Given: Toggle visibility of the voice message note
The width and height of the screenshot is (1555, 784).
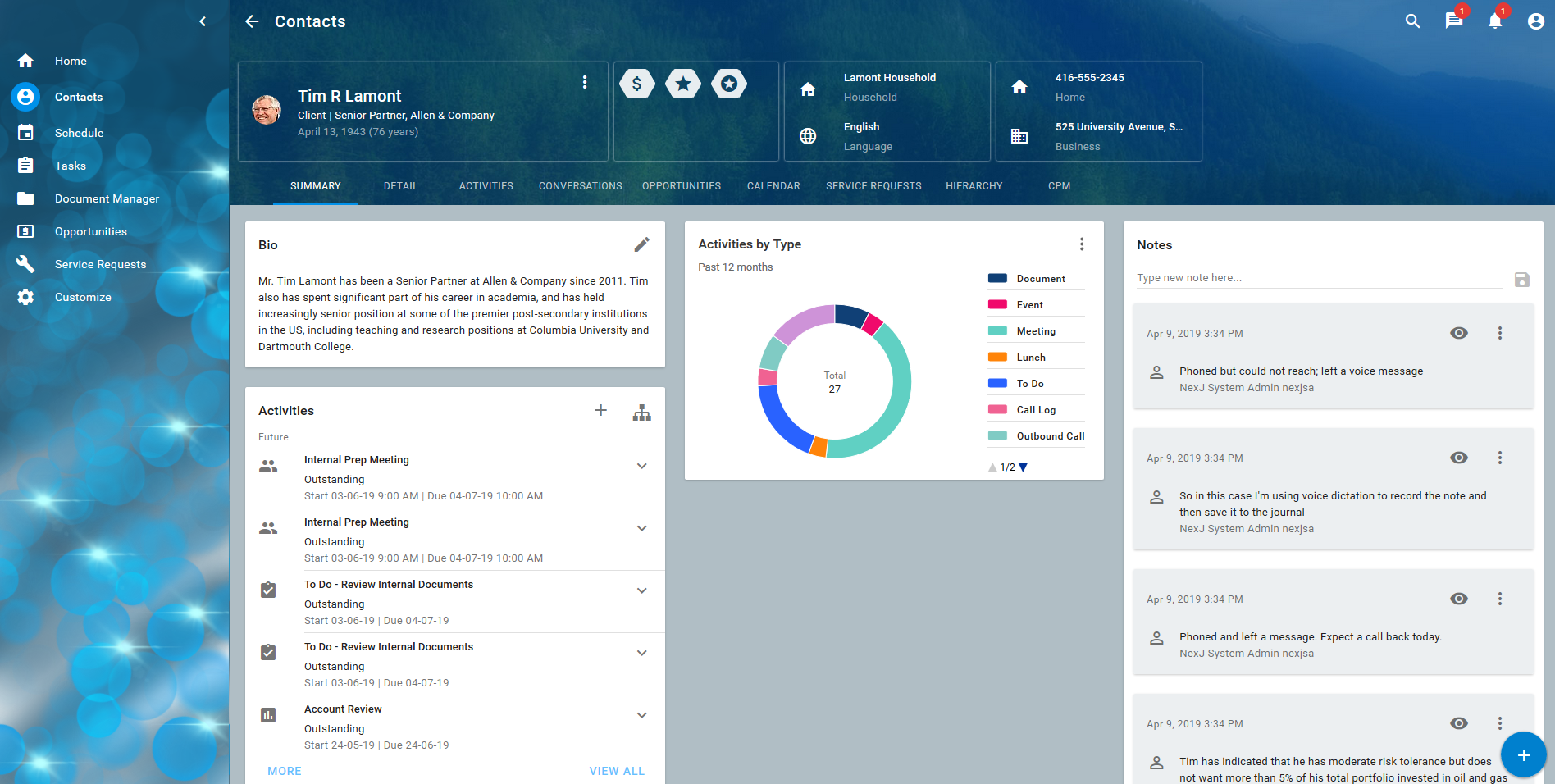Looking at the screenshot, I should [1458, 333].
